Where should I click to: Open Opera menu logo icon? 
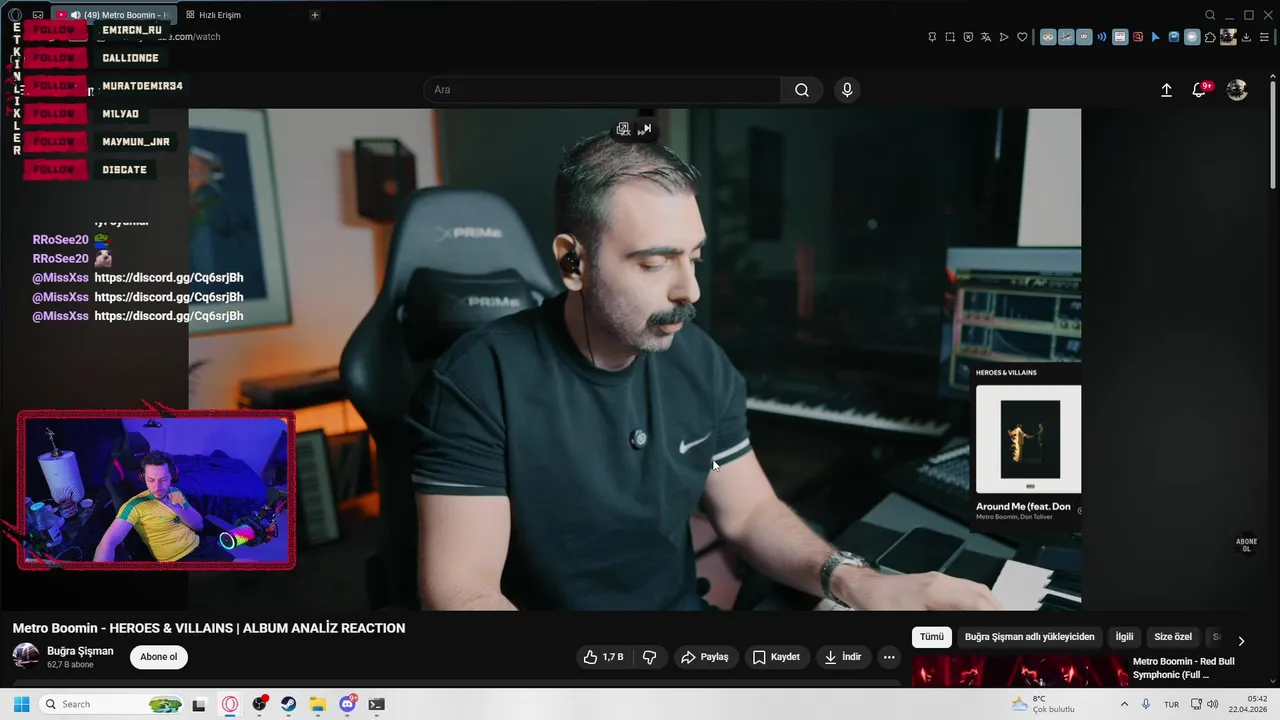pos(14,15)
